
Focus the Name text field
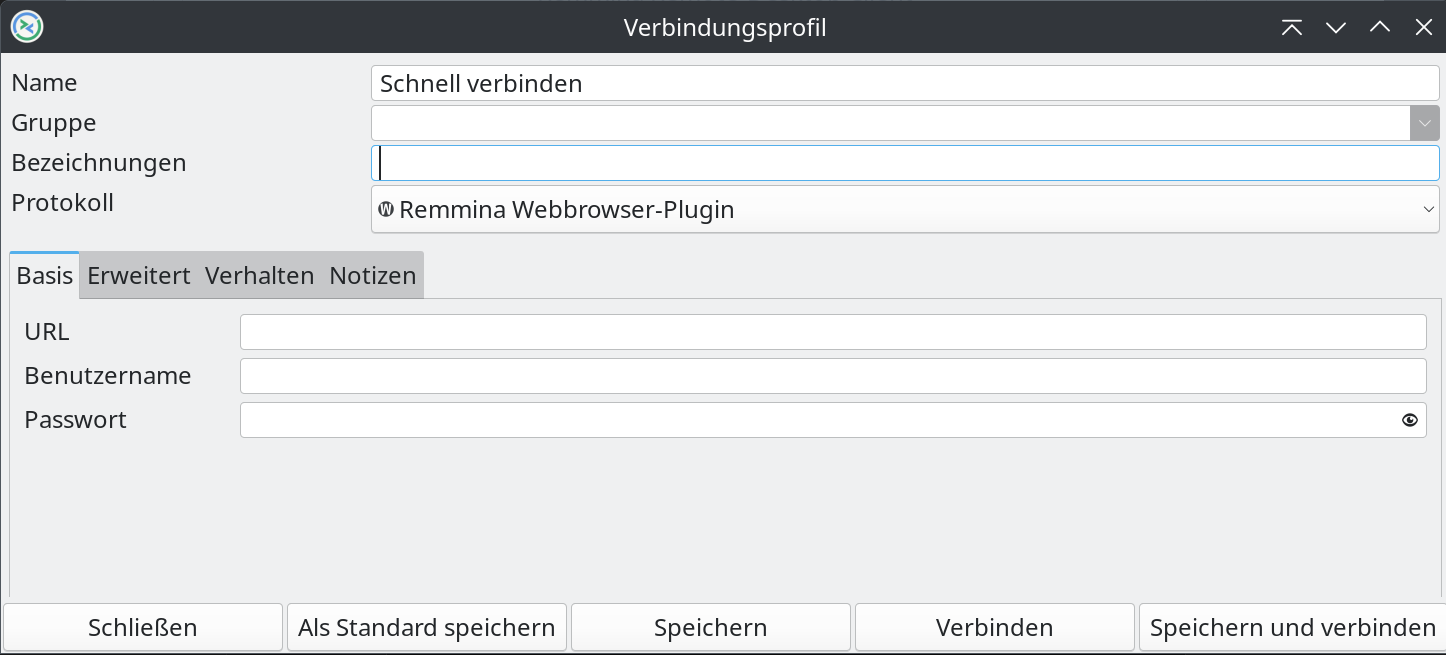pyautogui.click(x=905, y=83)
